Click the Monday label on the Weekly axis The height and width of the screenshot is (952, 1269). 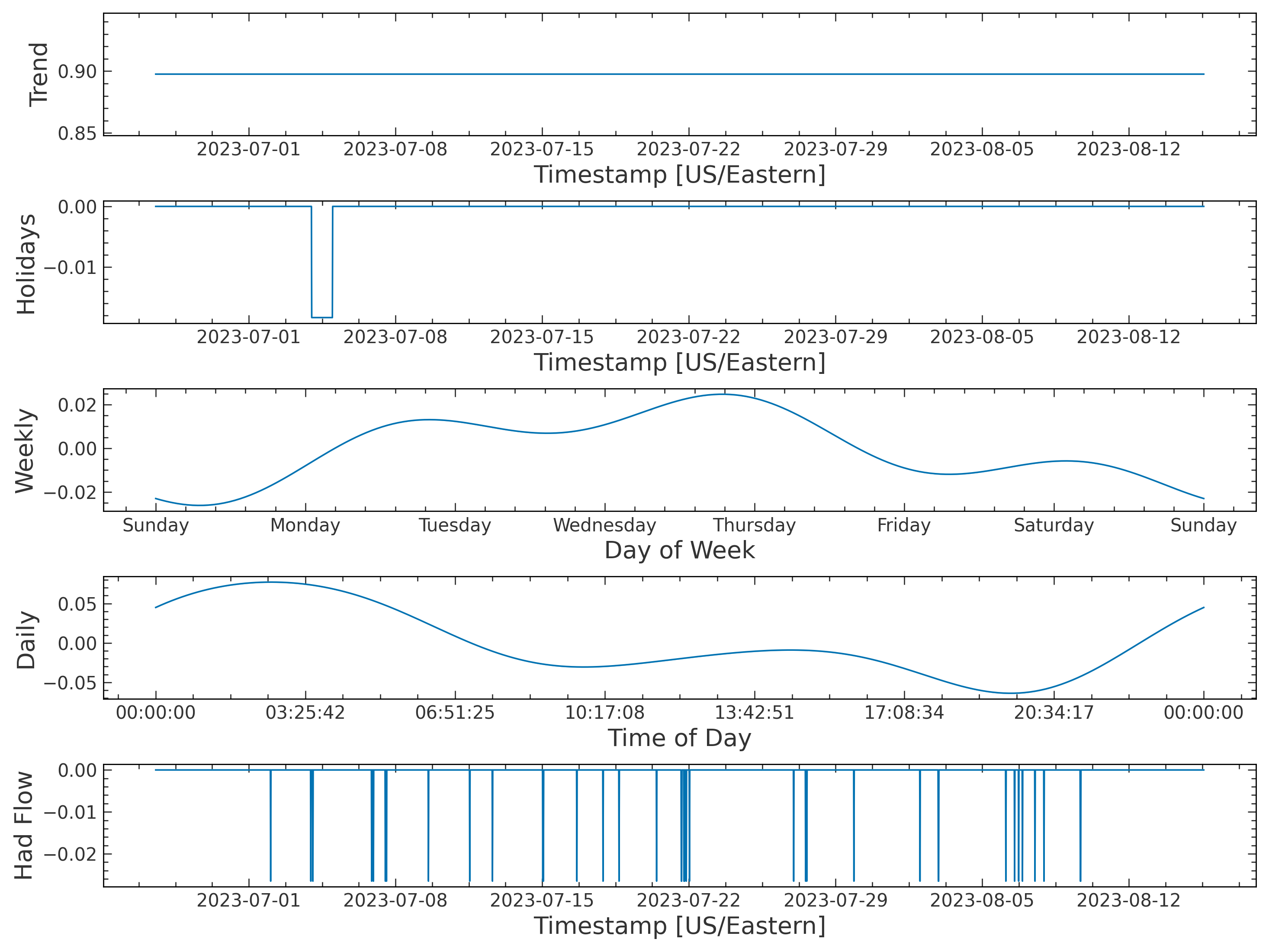tap(305, 526)
